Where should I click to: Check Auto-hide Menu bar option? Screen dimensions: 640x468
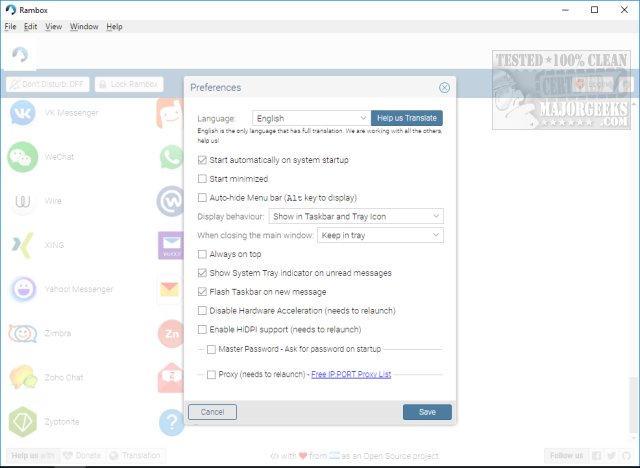202,198
